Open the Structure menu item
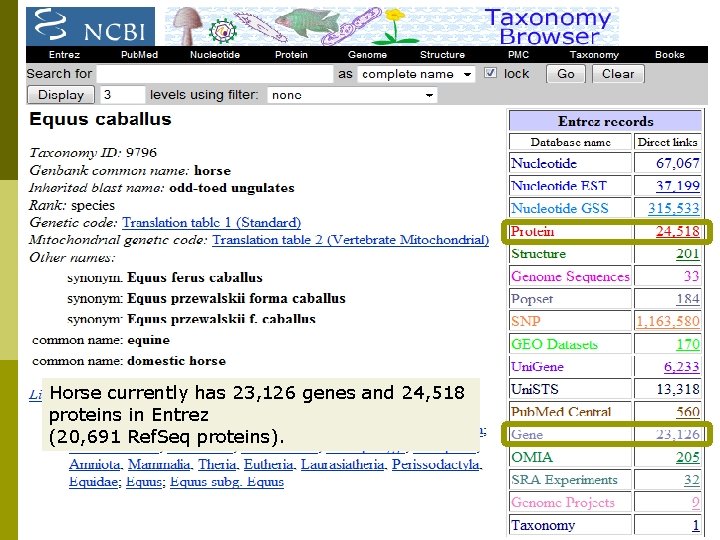The width and height of the screenshot is (720, 540). click(x=442, y=55)
